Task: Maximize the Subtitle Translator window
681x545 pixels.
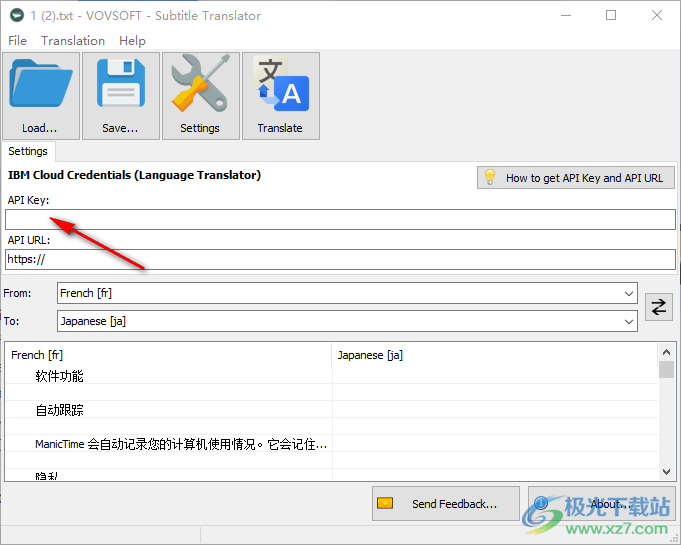Action: click(611, 15)
